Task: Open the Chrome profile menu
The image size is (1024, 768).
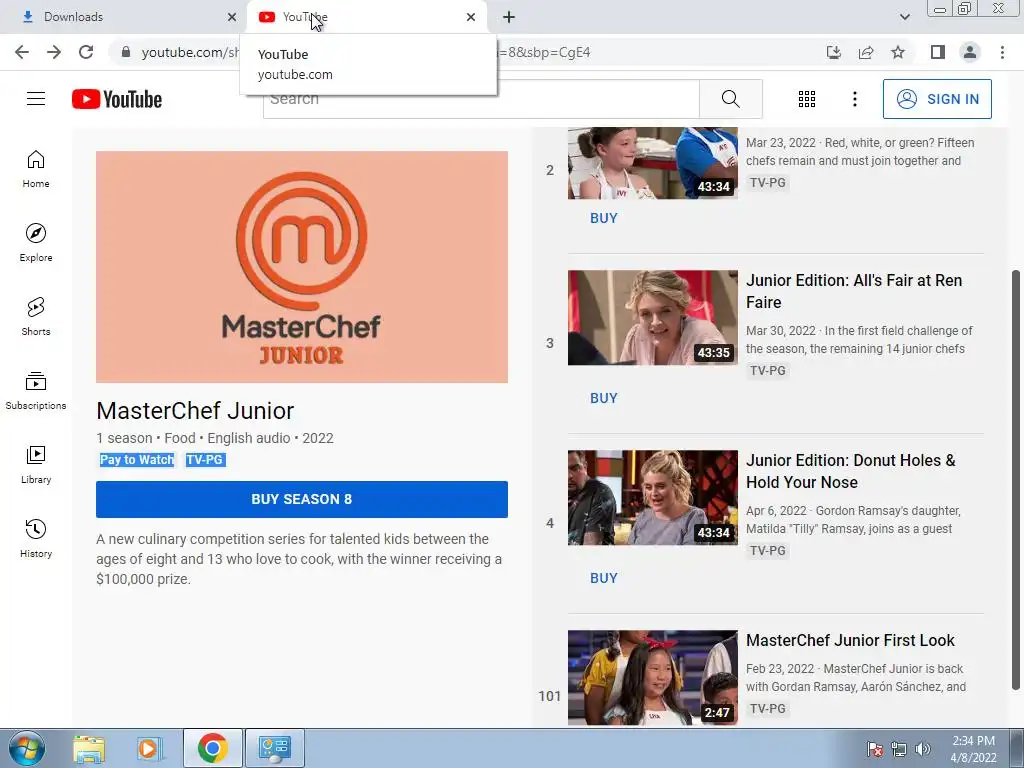Action: coord(970,52)
